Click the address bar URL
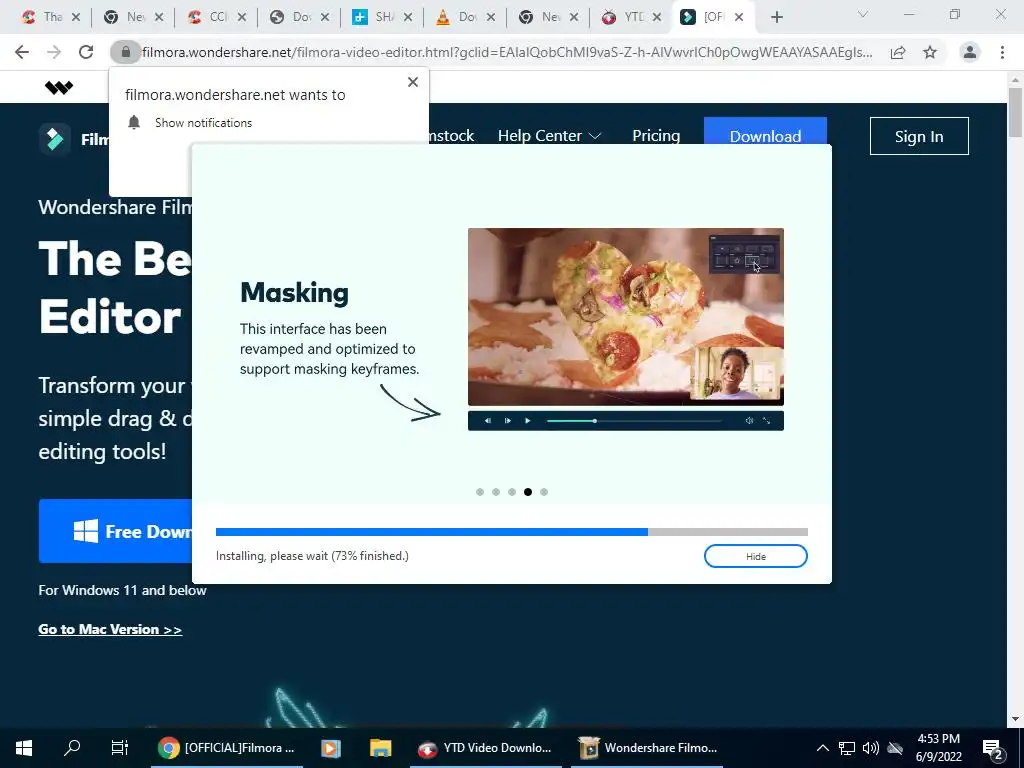This screenshot has height=768, width=1024. 507,52
